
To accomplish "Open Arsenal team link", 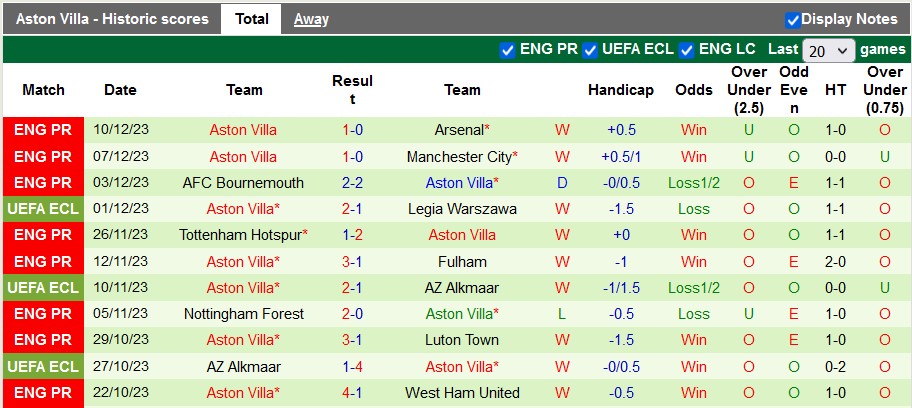I will (460, 130).
